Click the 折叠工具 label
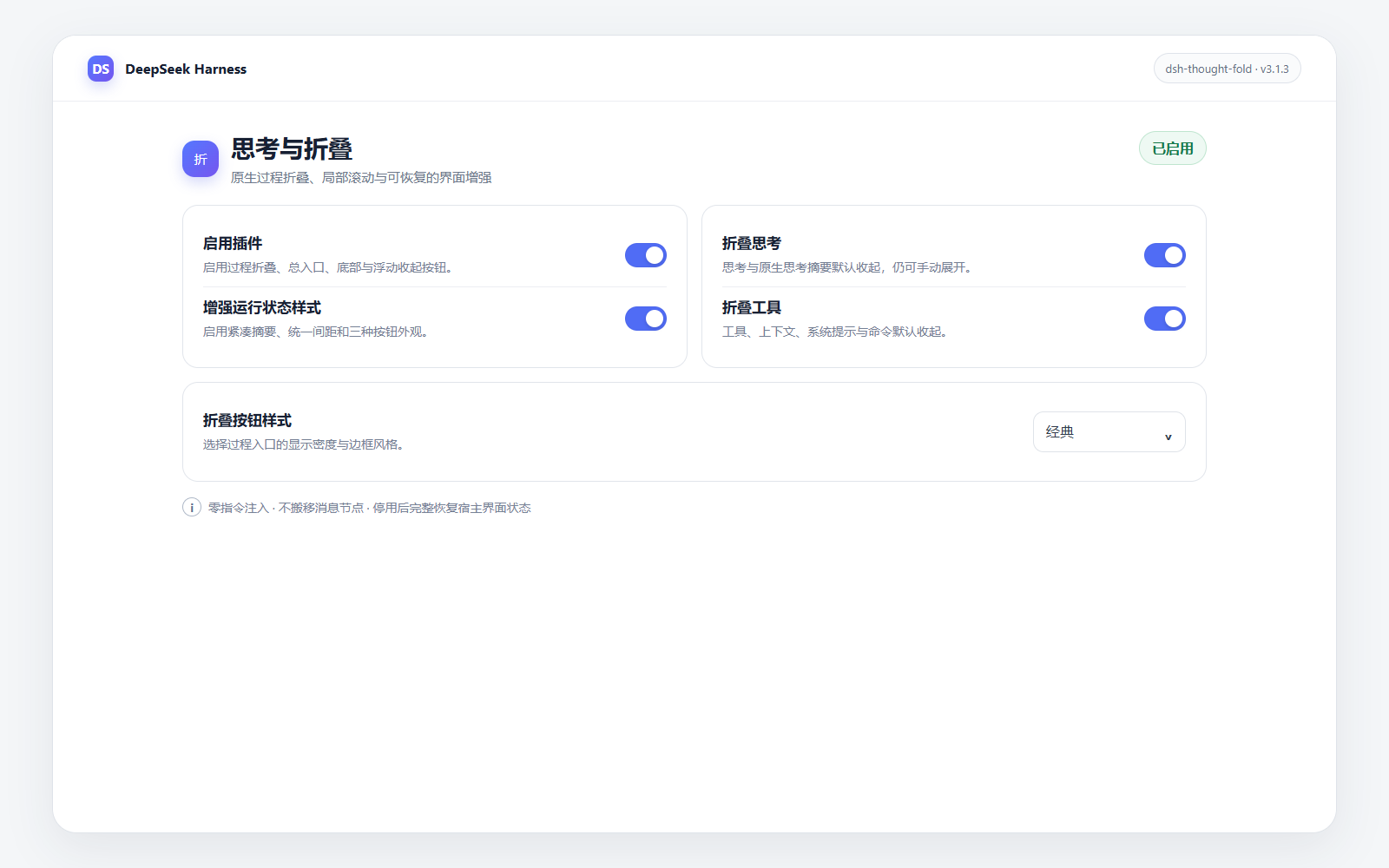This screenshot has width=1389, height=868. pos(752,308)
